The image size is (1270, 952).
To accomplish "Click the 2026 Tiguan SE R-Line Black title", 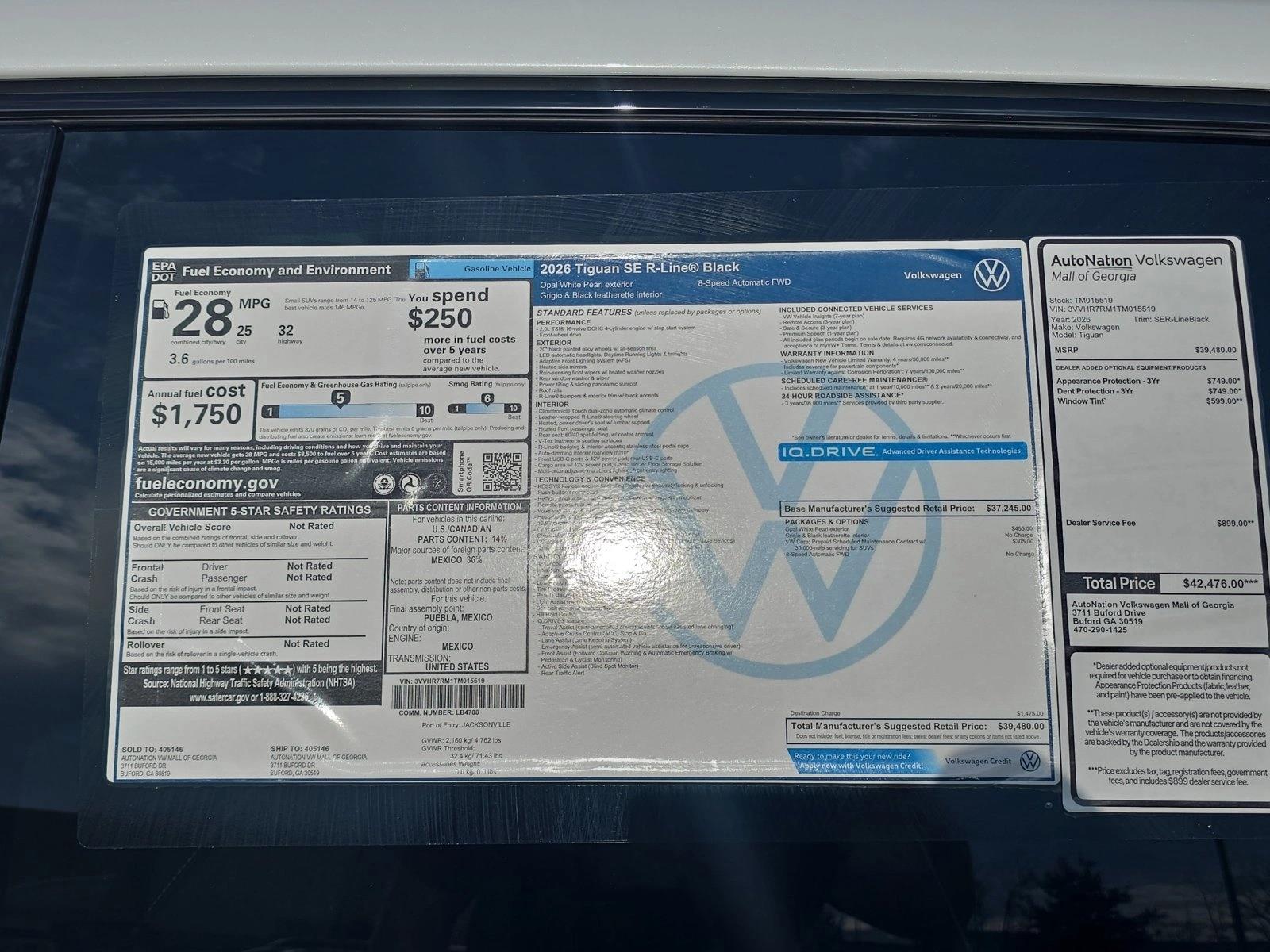I will tap(640, 267).
